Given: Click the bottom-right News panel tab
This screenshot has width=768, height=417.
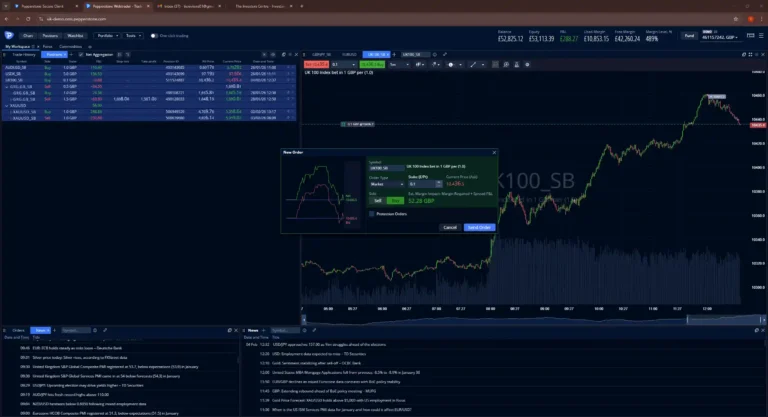Looking at the screenshot, I should tap(253, 330).
